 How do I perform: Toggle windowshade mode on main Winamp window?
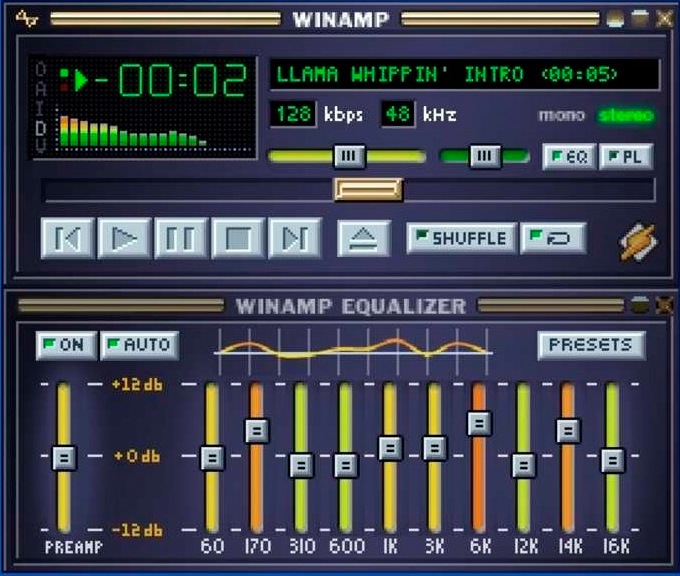point(640,19)
